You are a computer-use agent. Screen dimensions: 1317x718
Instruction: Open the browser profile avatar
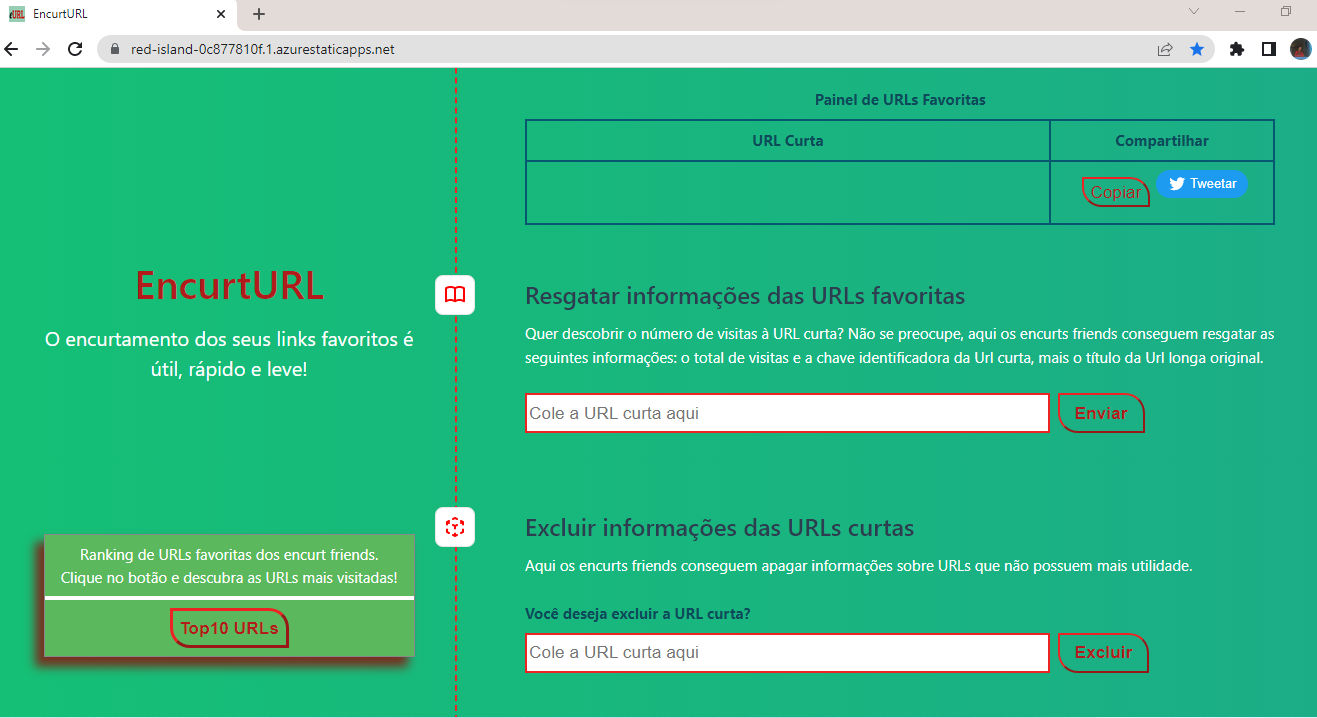pyautogui.click(x=1300, y=48)
